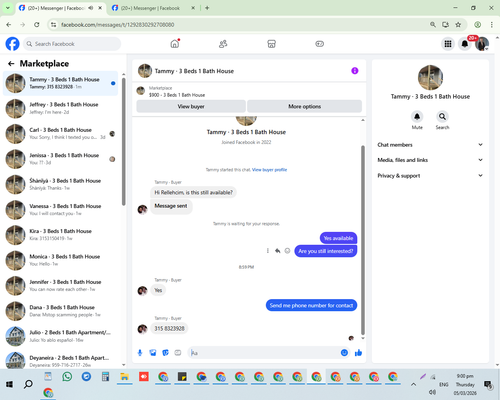The height and width of the screenshot is (400, 500).
Task: Open the Marketplace icon in top nav
Action: tap(272, 44)
